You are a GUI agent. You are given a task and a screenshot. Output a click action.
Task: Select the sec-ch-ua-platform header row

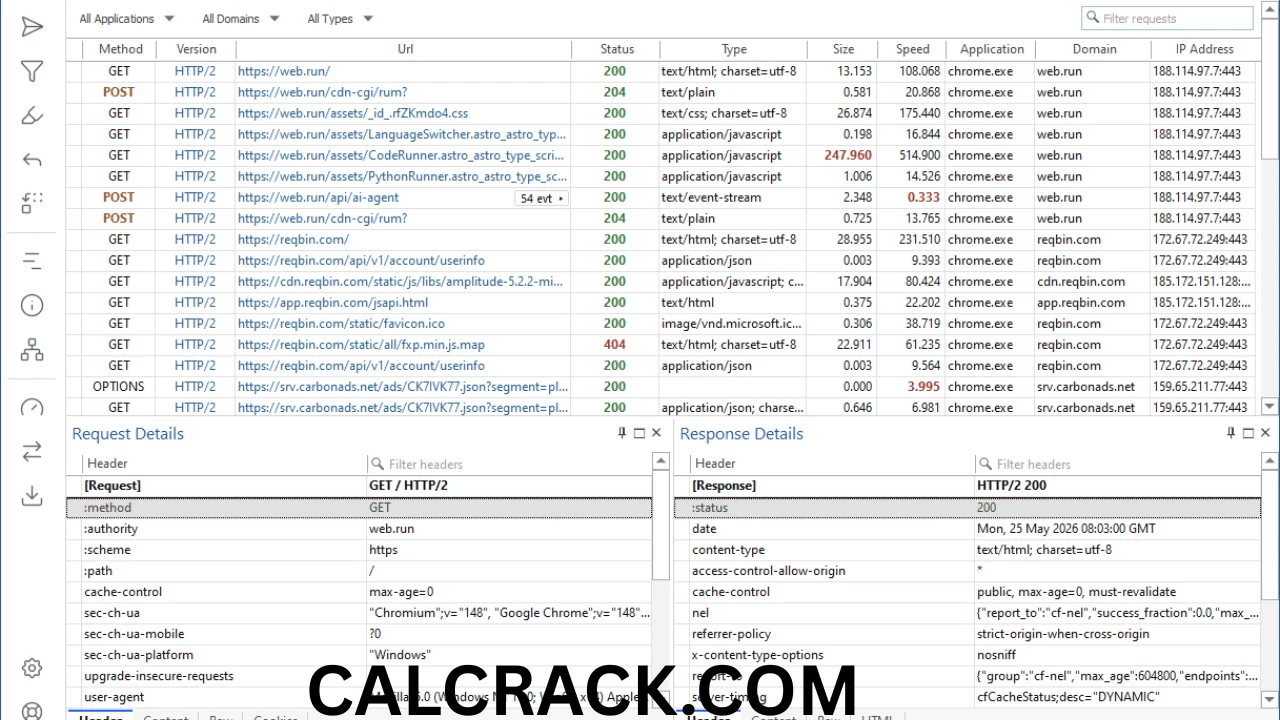pyautogui.click(x=359, y=655)
